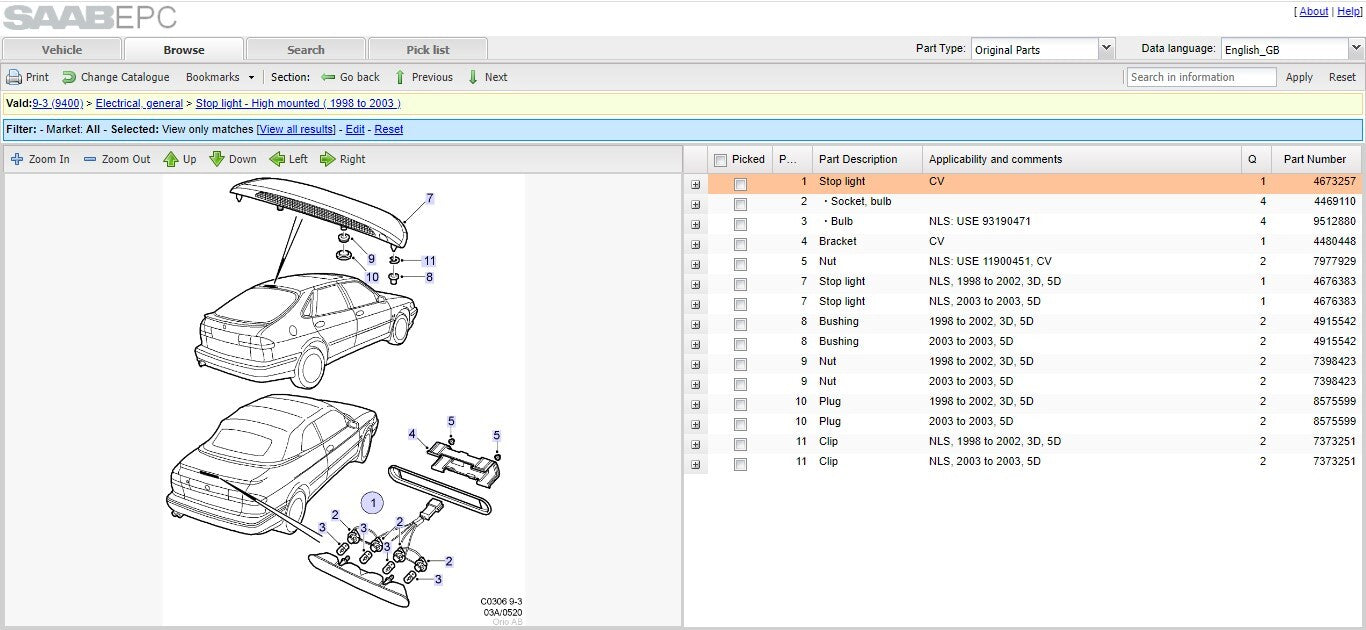1366x630 pixels.
Task: Expand the Stop light CV row
Action: 696,184
